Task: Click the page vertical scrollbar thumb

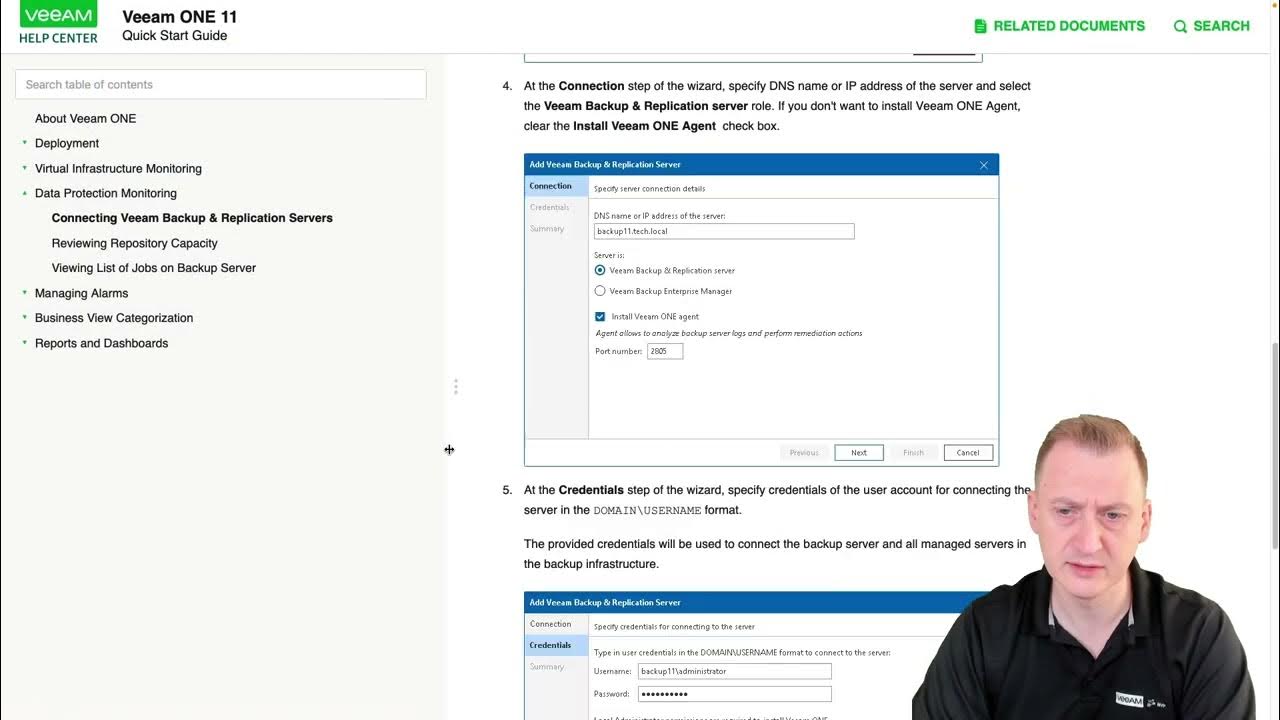Action: 1274,445
